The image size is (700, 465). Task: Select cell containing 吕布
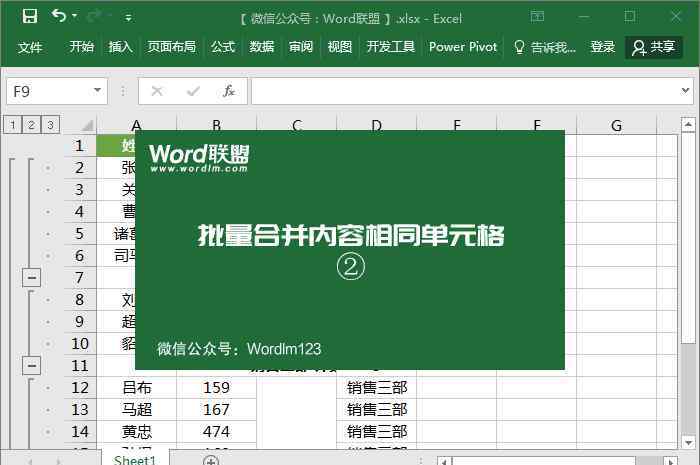[137, 387]
